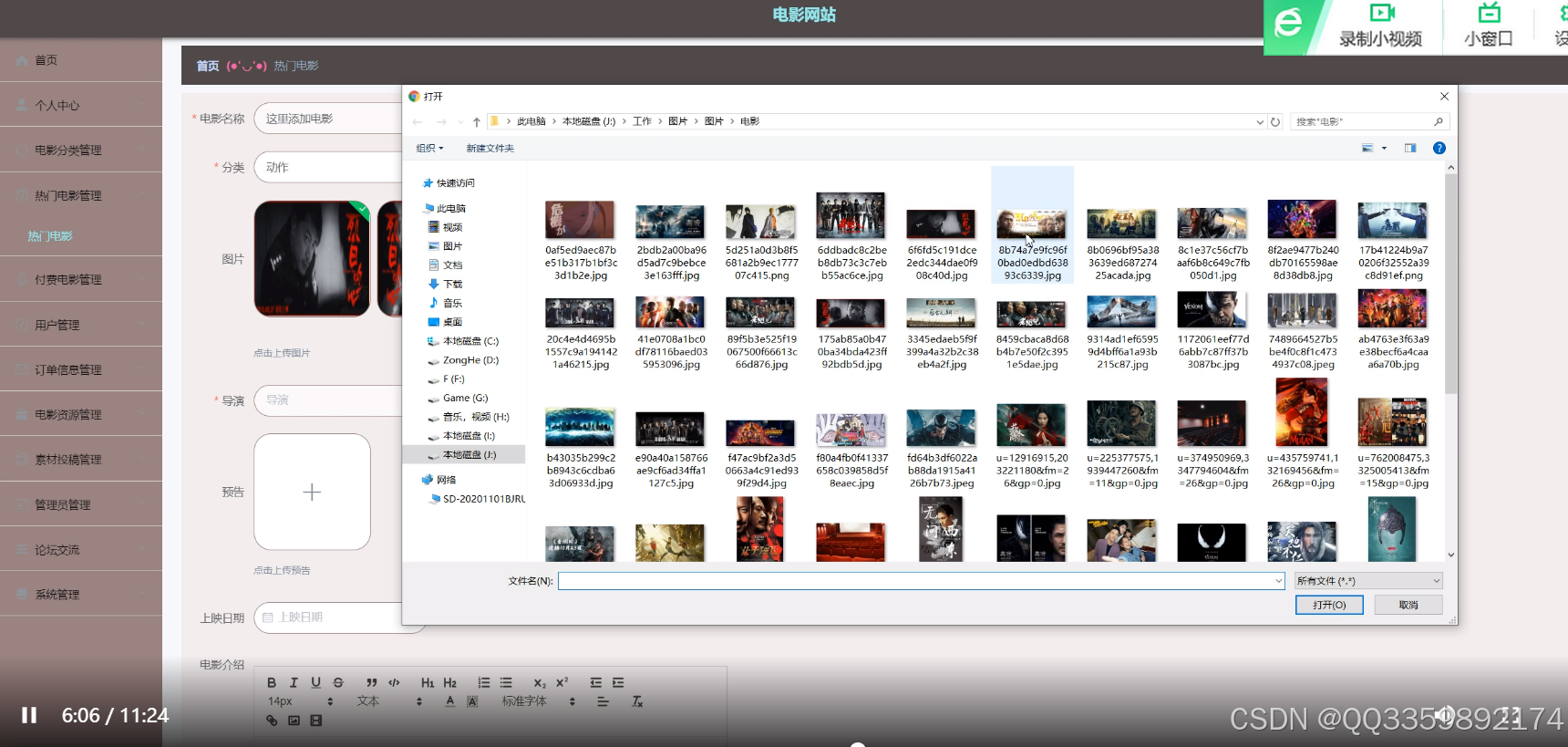
Task: Apply italic formatting in the editor
Action: pyautogui.click(x=294, y=682)
